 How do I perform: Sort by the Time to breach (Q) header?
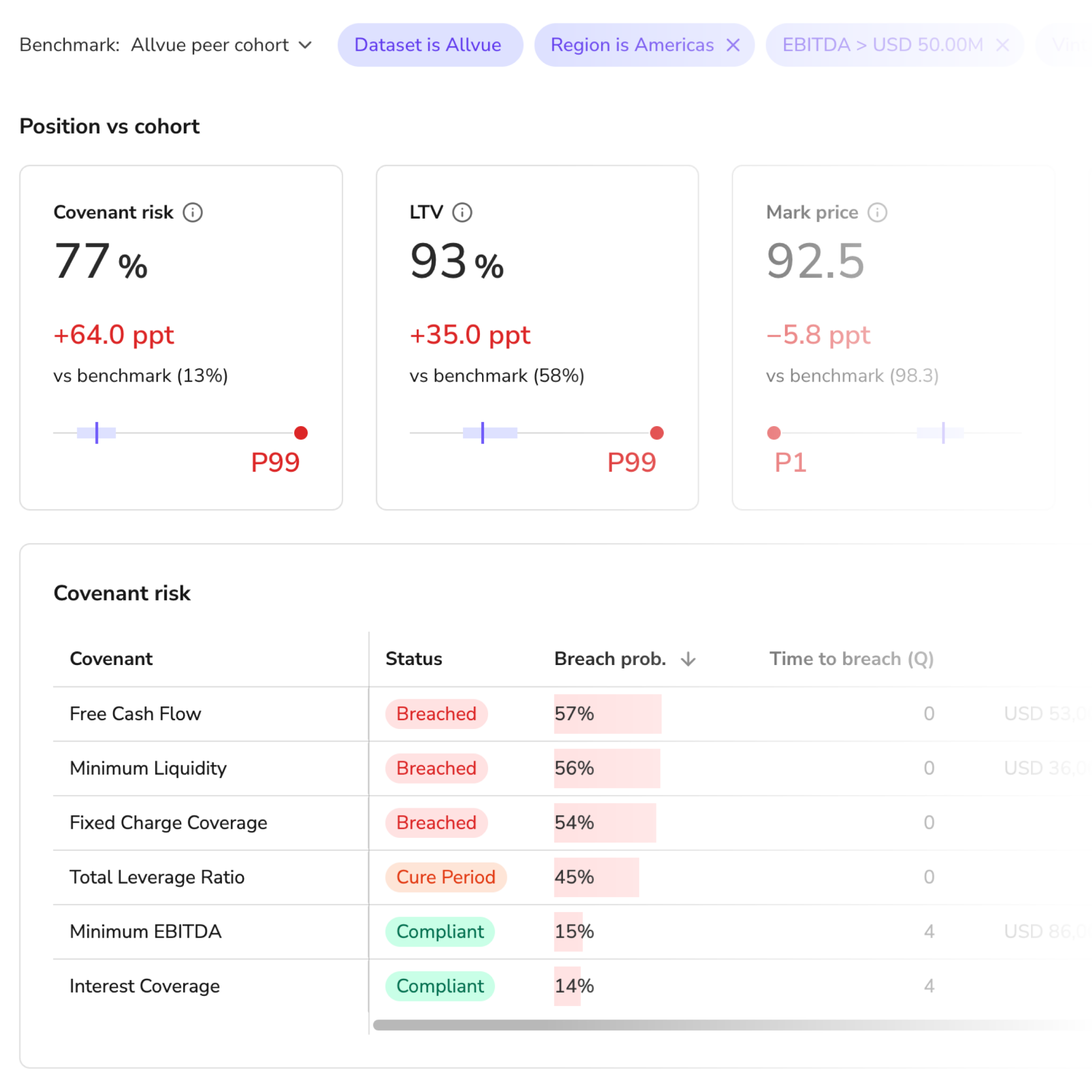[x=851, y=659]
